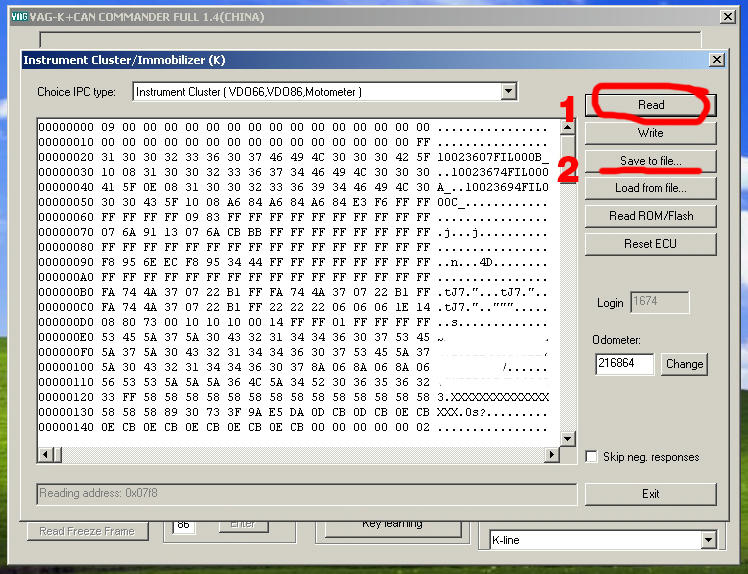Close the VAG-K+CAN Commander main window
This screenshot has height=574, width=748.
coord(727,17)
